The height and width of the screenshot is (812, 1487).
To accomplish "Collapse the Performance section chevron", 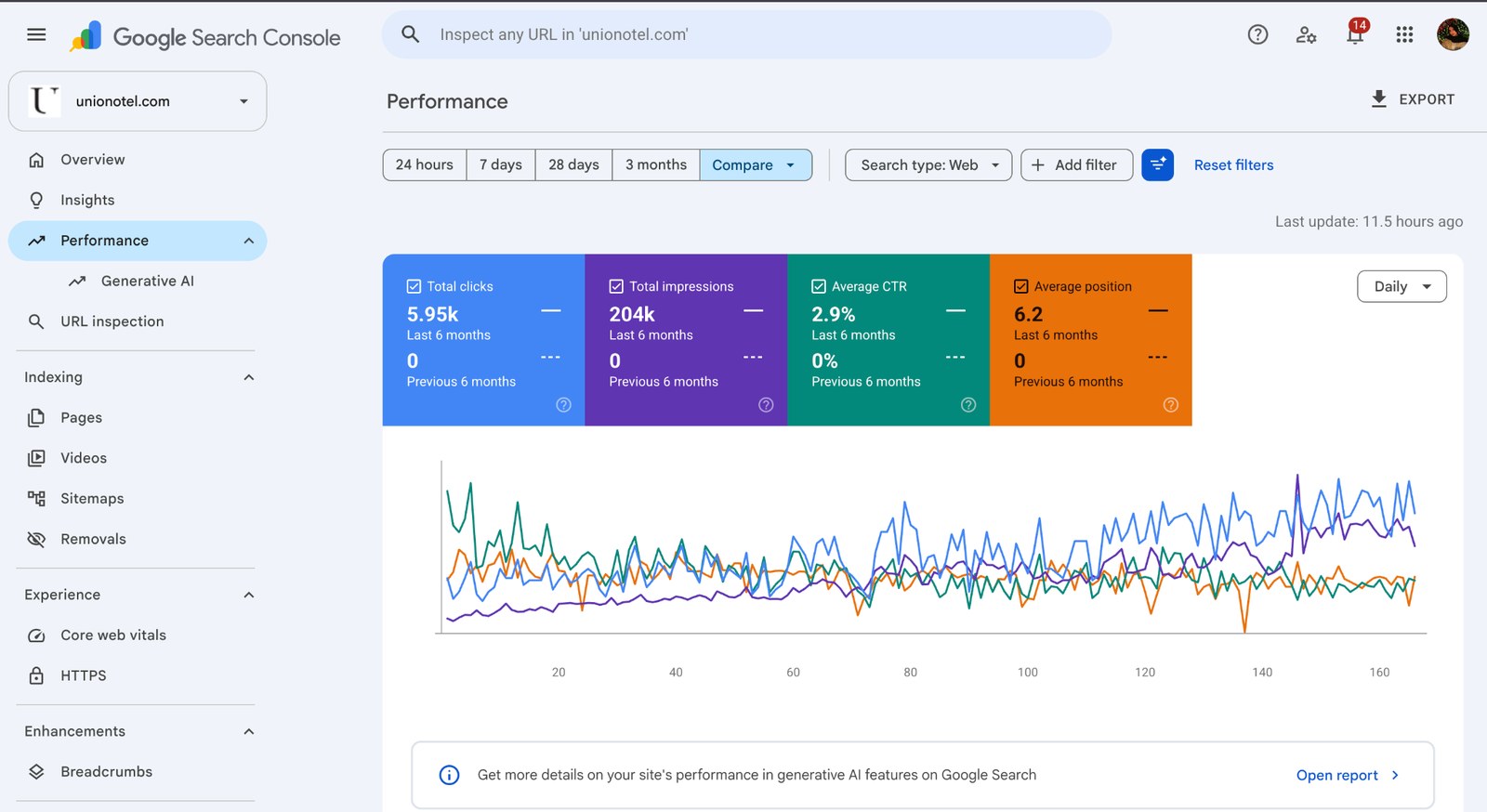I will (248, 241).
